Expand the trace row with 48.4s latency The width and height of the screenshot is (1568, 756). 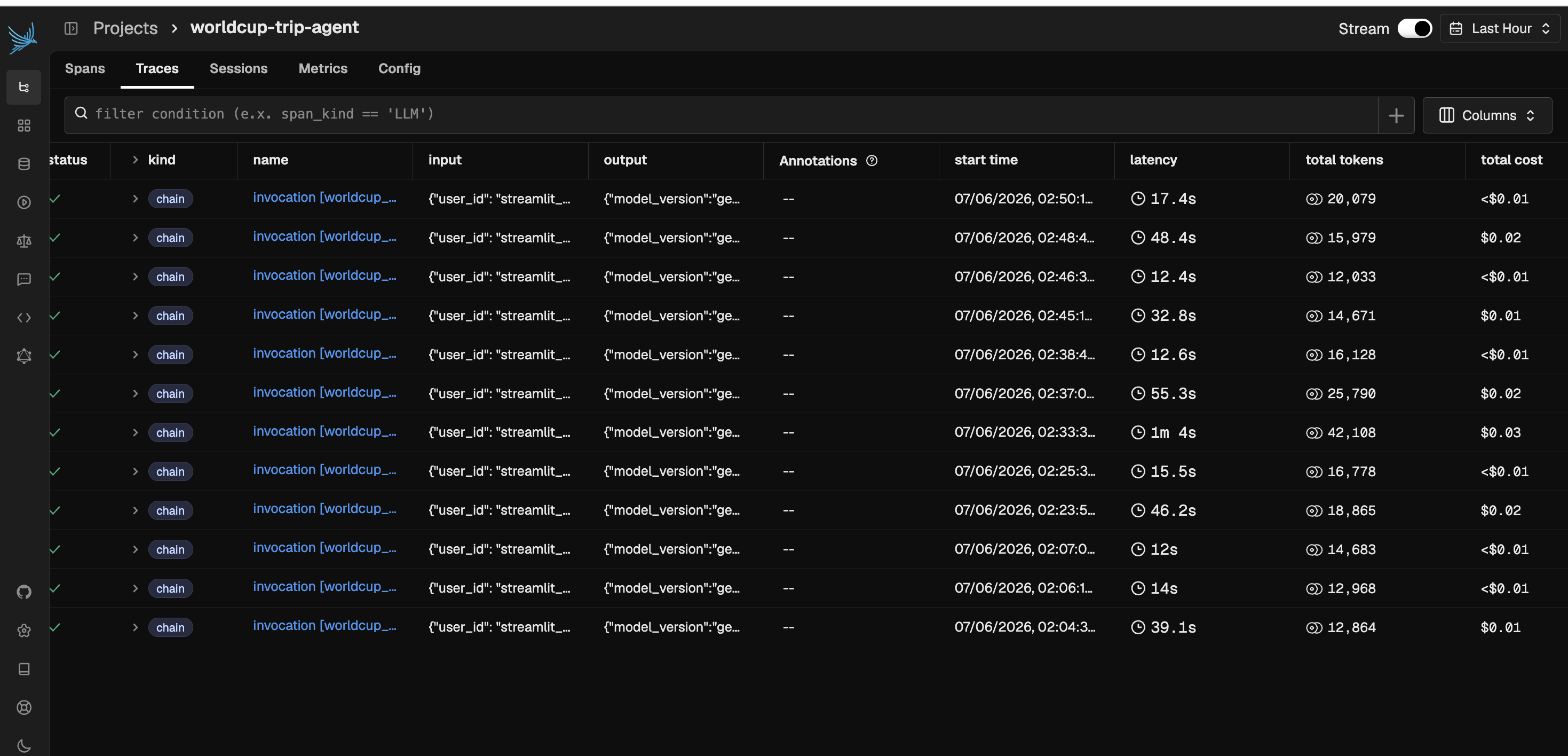135,238
